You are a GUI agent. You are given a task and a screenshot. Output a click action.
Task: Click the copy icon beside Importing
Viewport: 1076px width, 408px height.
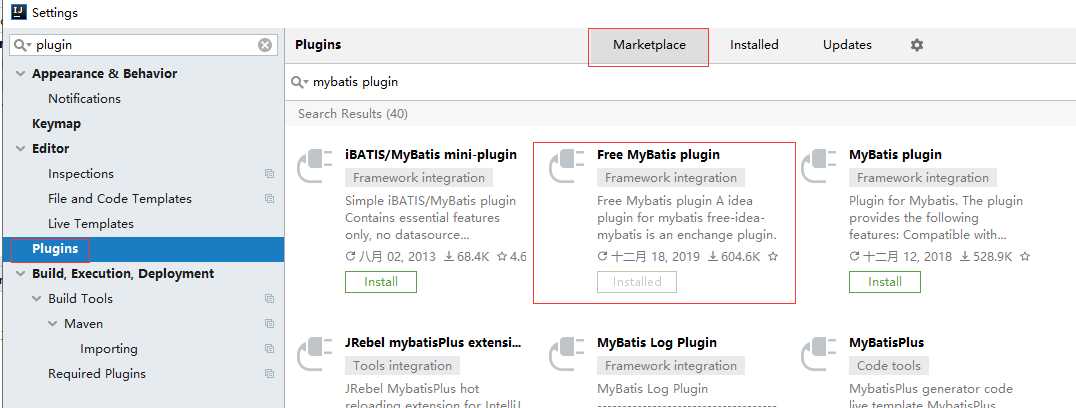coord(269,349)
